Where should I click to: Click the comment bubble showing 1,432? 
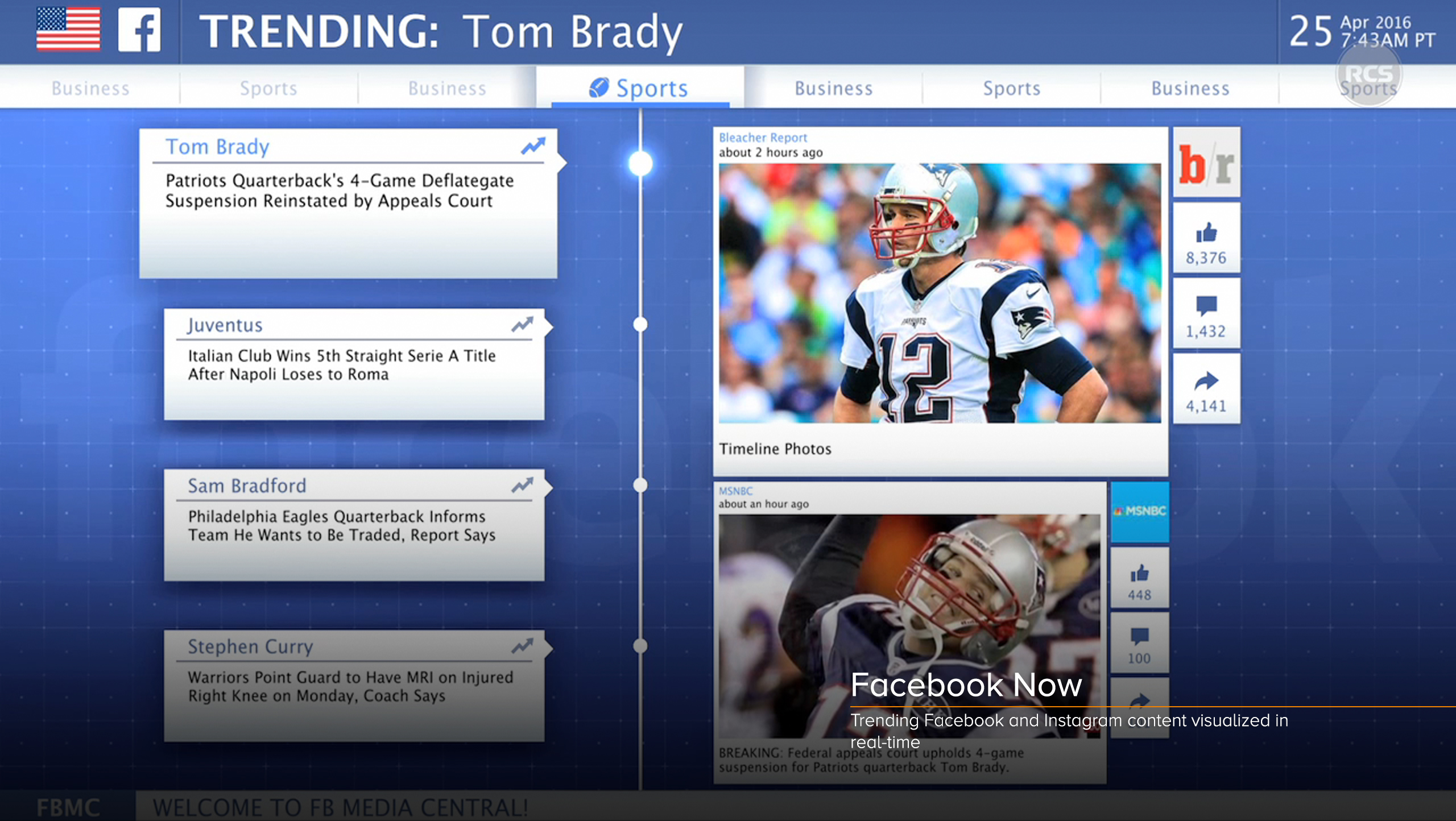[1206, 306]
